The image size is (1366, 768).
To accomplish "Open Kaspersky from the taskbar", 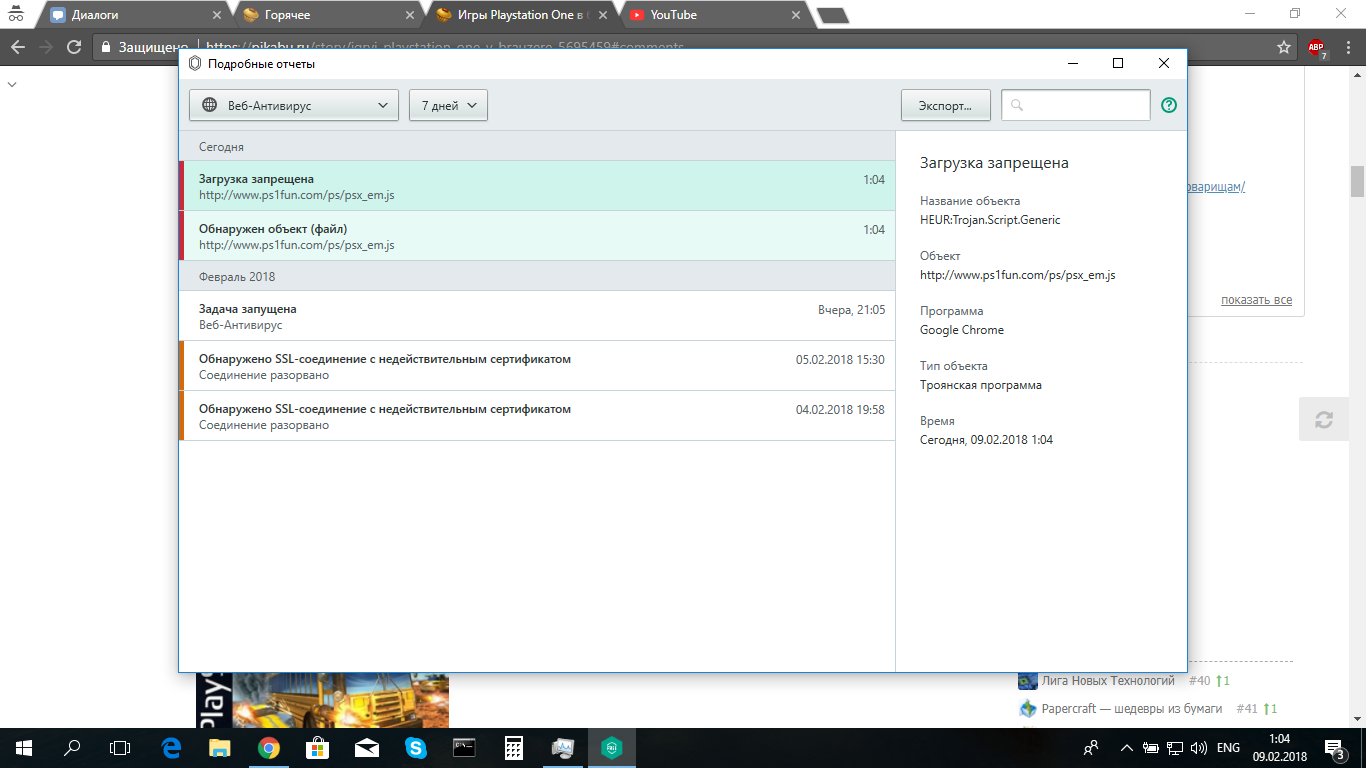I will click(x=611, y=747).
